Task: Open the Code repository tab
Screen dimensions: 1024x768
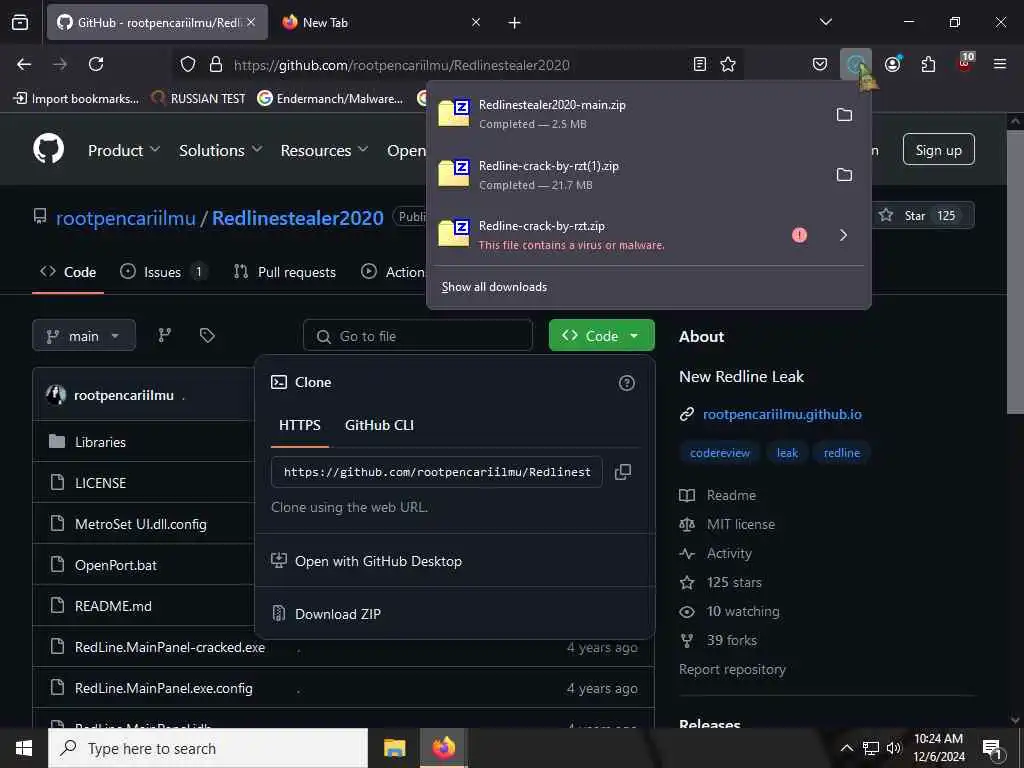Action: click(x=68, y=272)
